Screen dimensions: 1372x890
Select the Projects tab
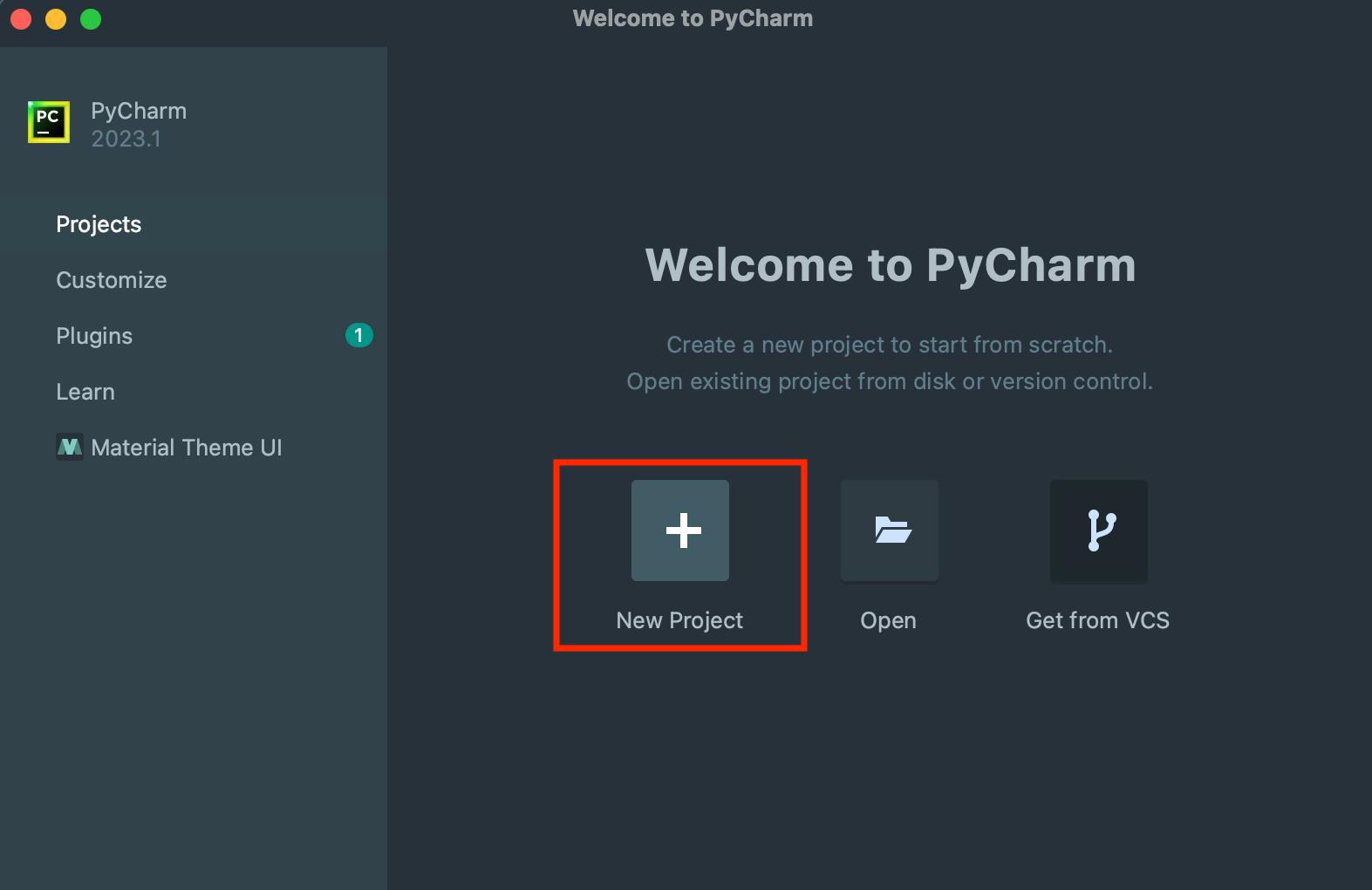click(194, 224)
